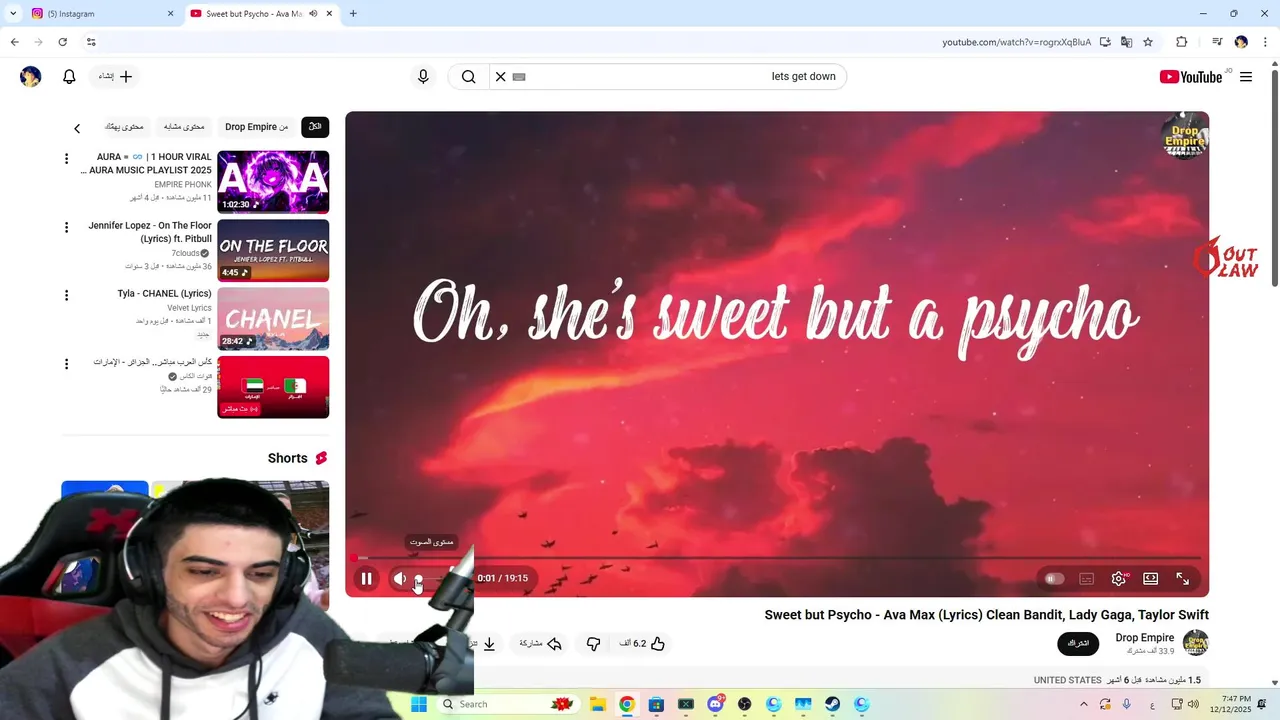The width and height of the screenshot is (1280, 720).
Task: Open the live Arab Cup match thumbnail
Action: coord(273,387)
